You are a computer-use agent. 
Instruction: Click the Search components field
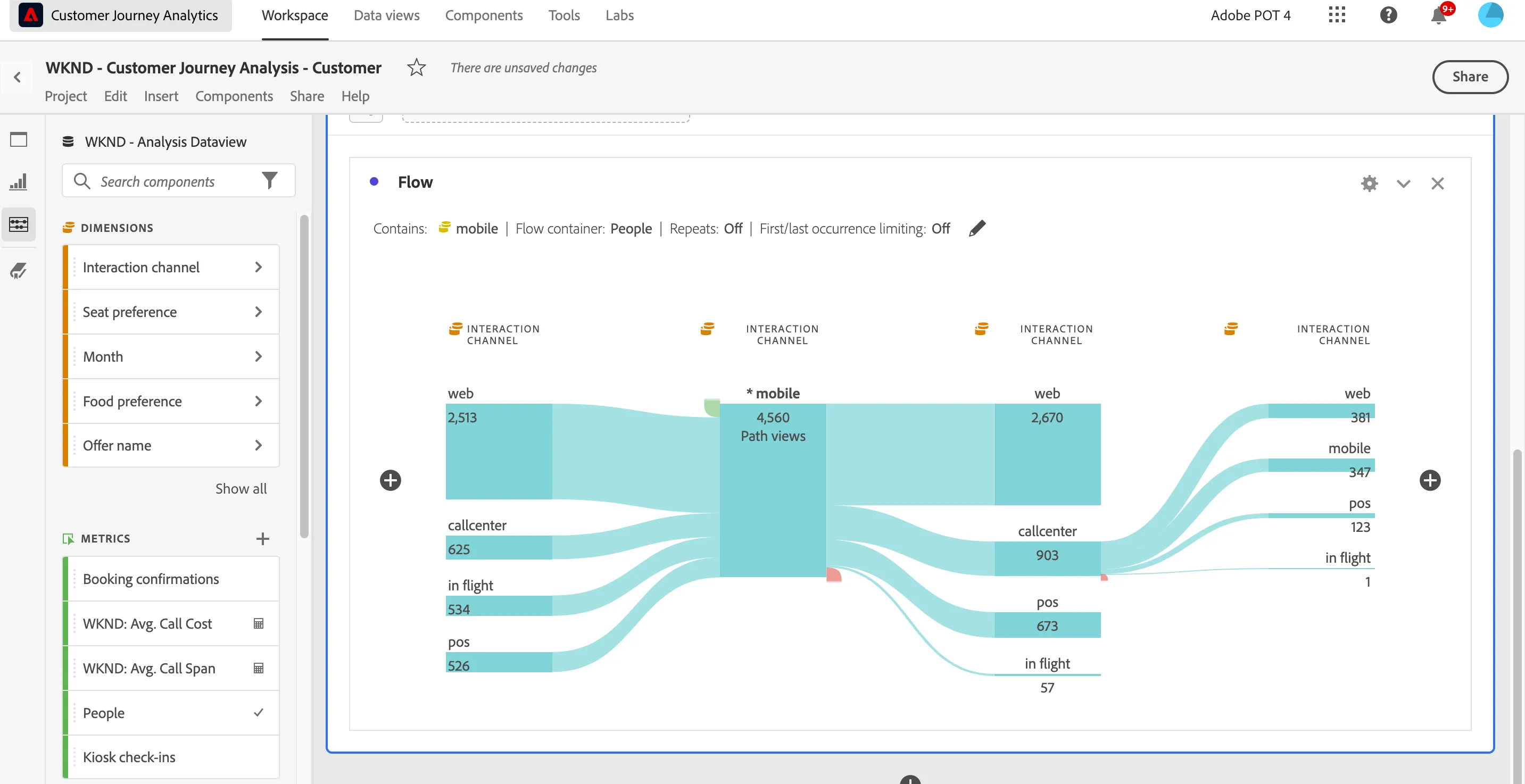tap(178, 181)
